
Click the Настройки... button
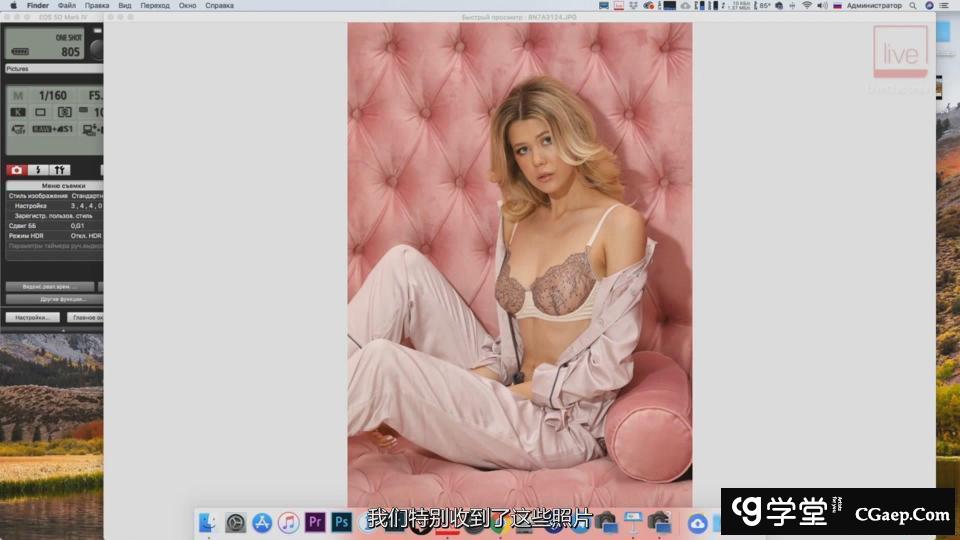click(x=31, y=317)
